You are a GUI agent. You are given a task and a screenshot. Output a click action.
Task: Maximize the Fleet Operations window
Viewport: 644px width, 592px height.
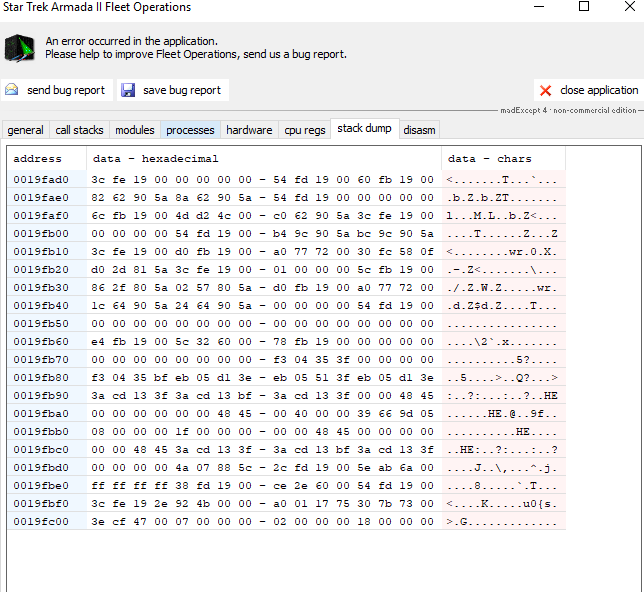click(584, 6)
